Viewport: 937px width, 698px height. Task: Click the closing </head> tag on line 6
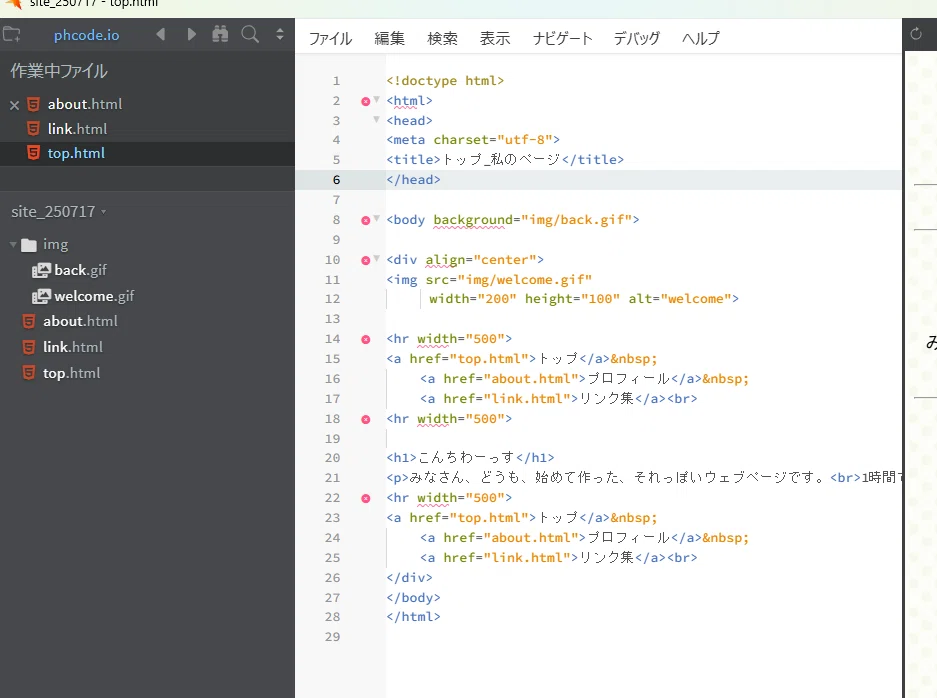pyautogui.click(x=413, y=180)
